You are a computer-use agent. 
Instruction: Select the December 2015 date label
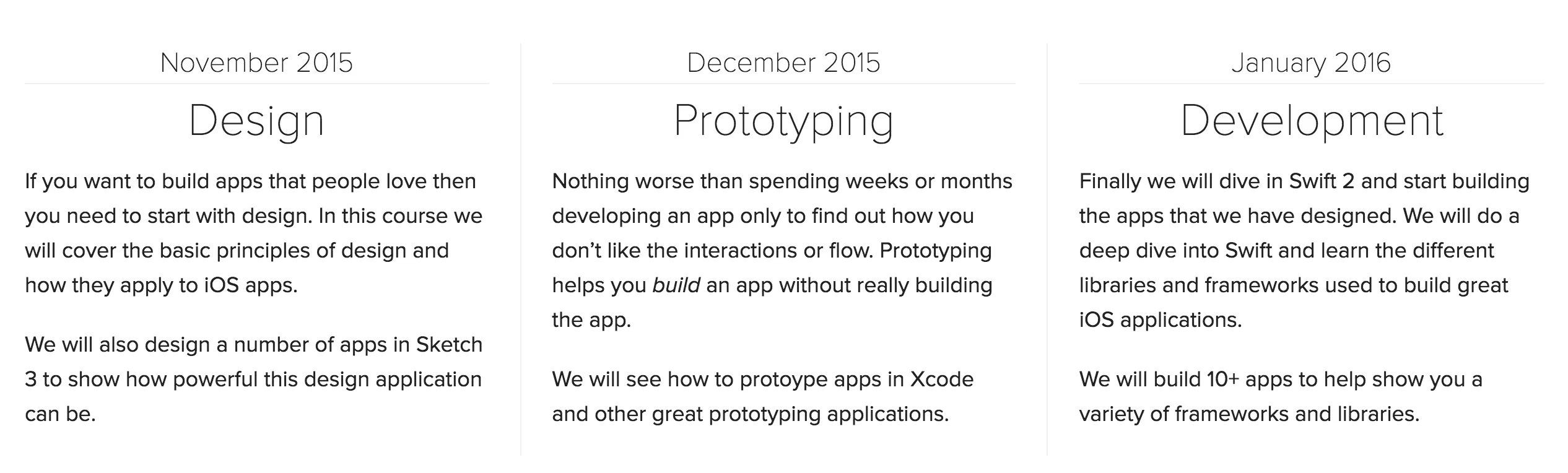click(783, 63)
